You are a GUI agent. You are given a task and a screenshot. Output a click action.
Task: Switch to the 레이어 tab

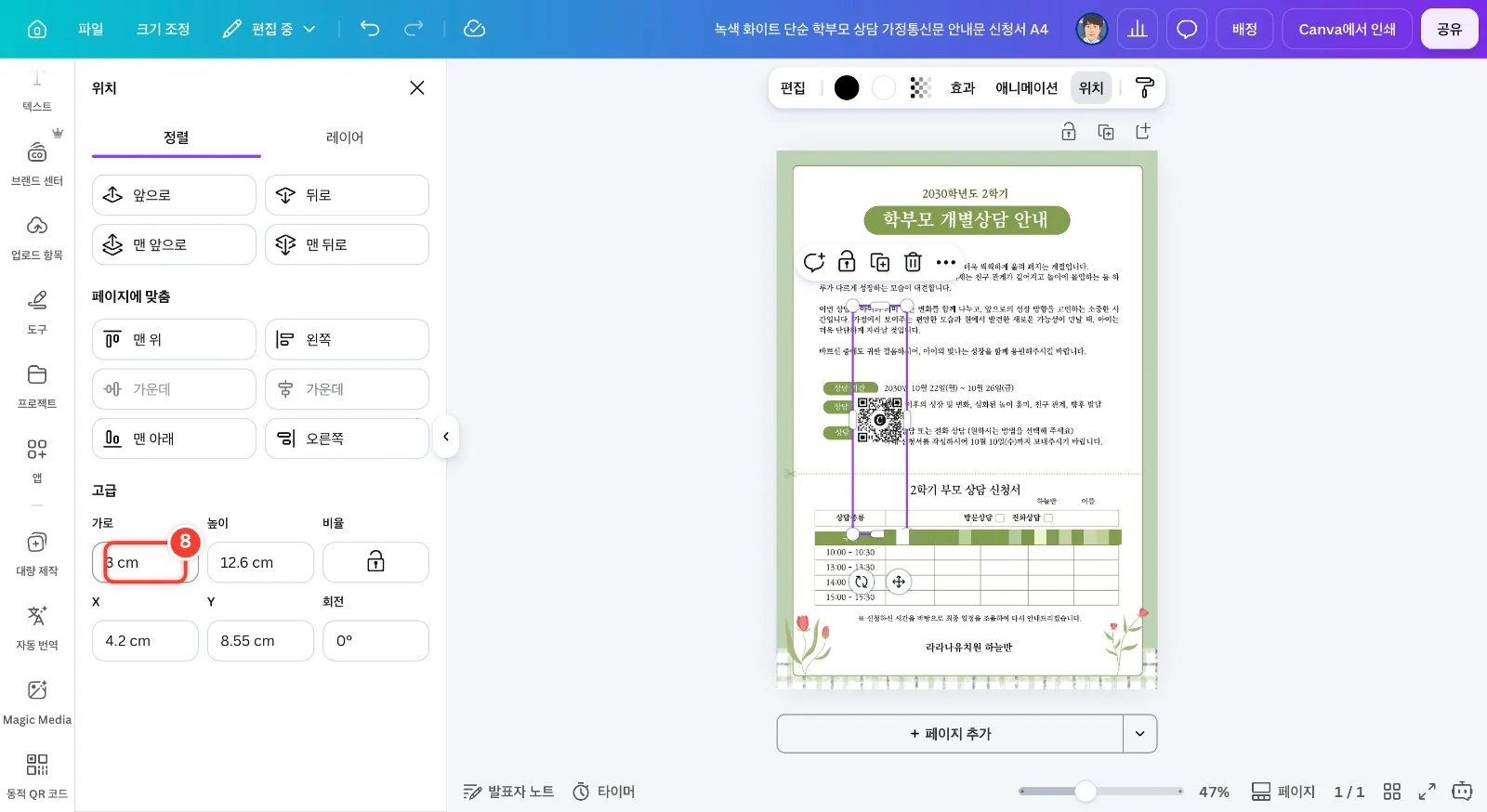345,138
